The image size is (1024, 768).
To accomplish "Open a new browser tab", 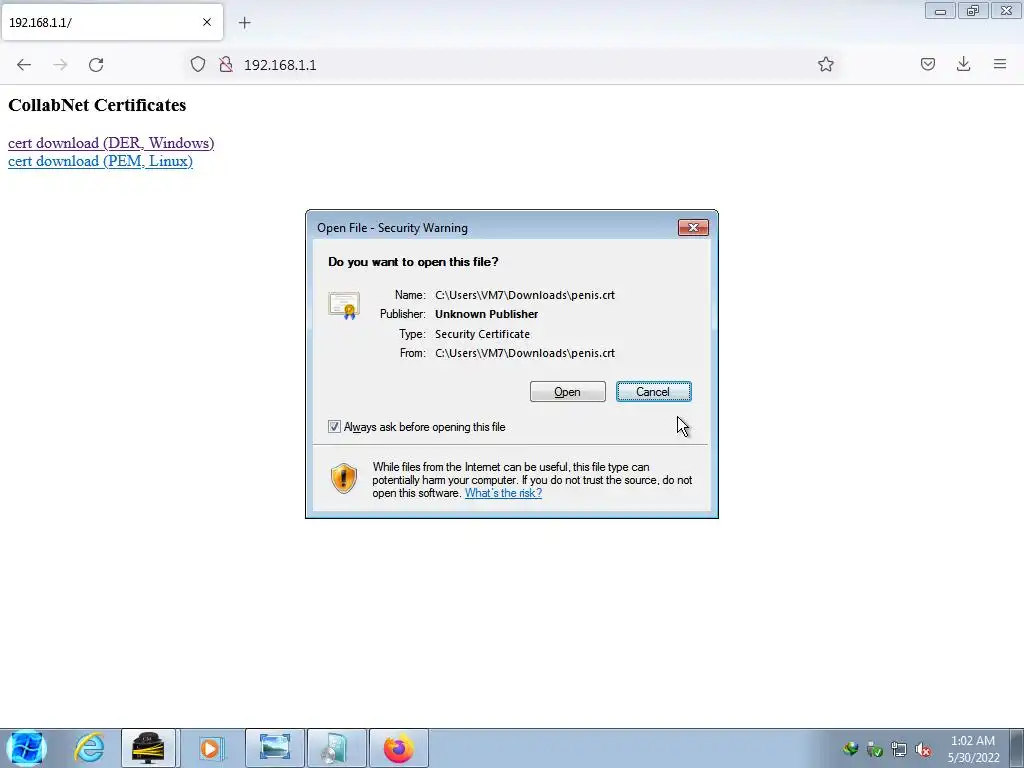I will [x=244, y=23].
